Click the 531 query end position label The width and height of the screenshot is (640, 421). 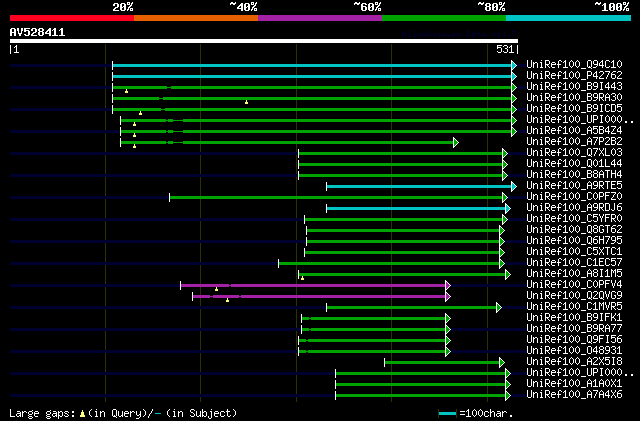click(x=504, y=49)
